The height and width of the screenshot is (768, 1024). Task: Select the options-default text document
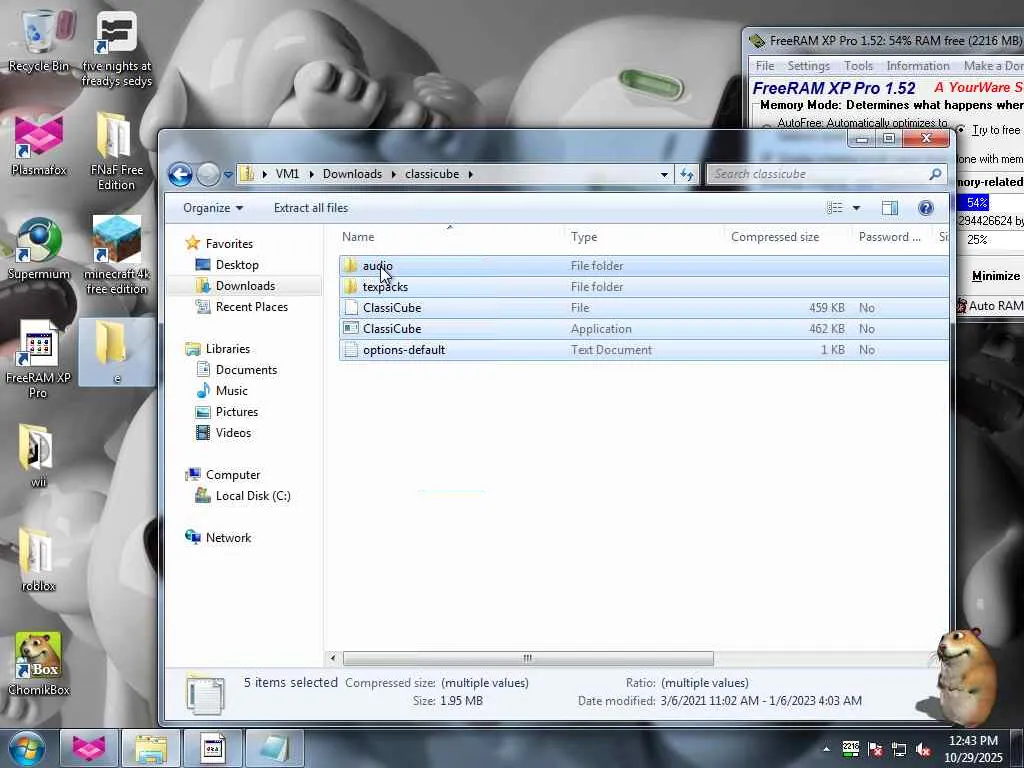(644, 350)
